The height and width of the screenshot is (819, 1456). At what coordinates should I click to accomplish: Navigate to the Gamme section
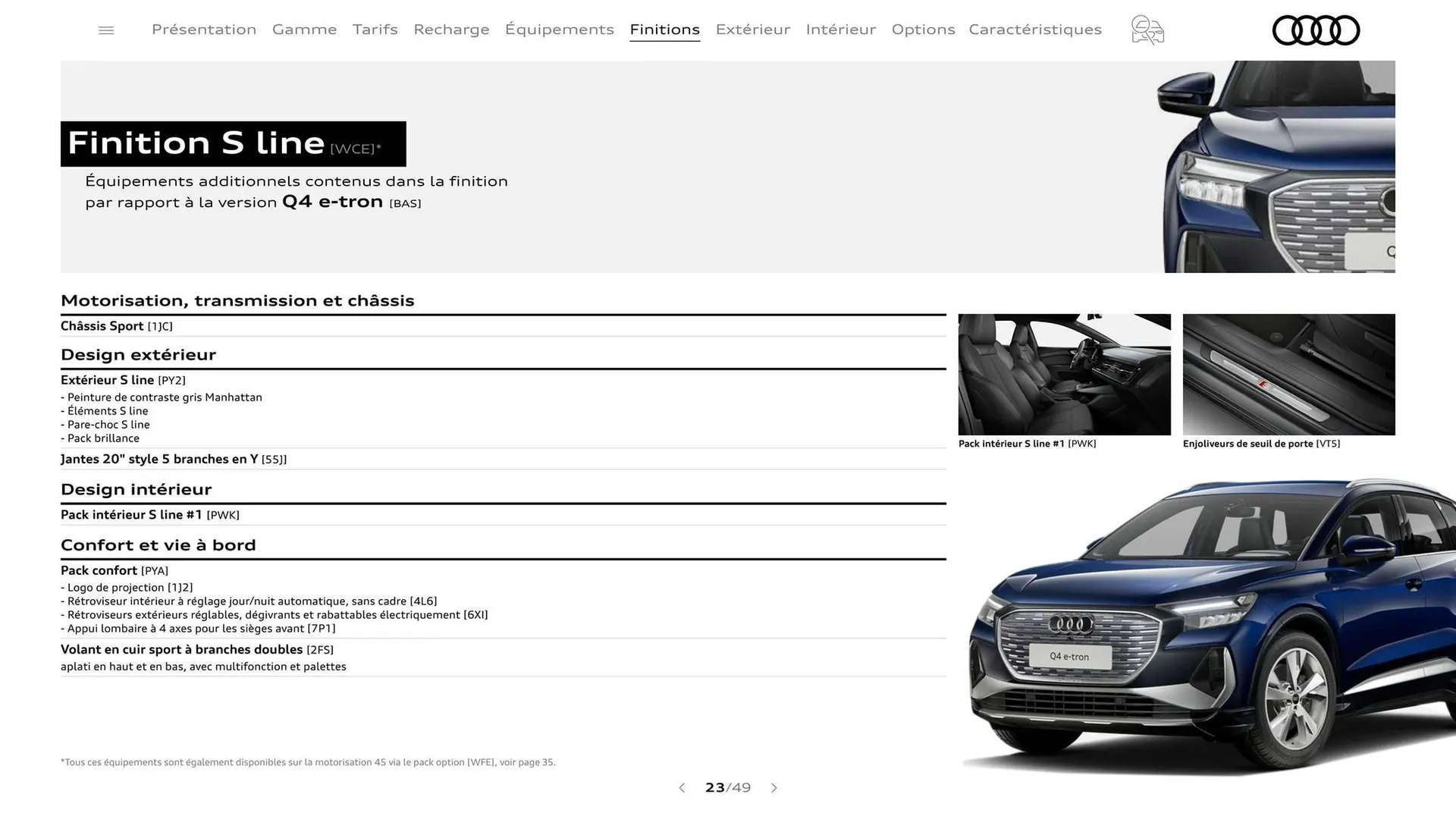[304, 30]
